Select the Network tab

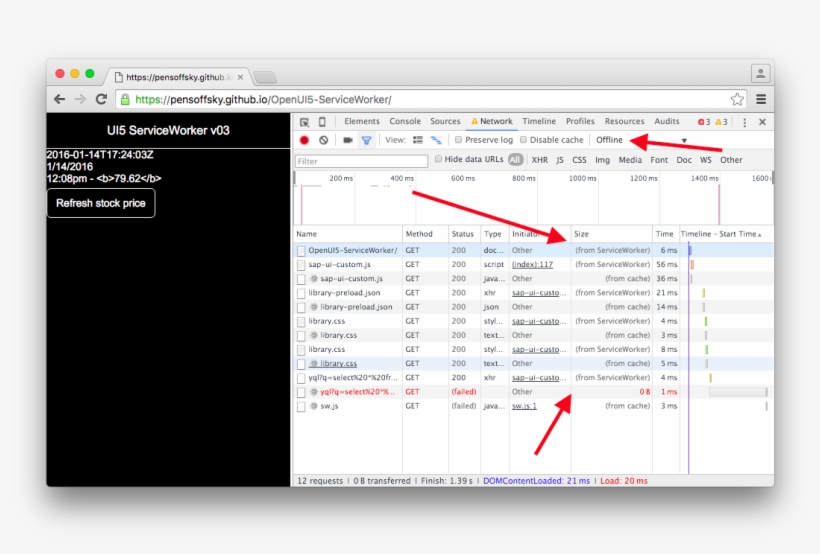point(492,121)
